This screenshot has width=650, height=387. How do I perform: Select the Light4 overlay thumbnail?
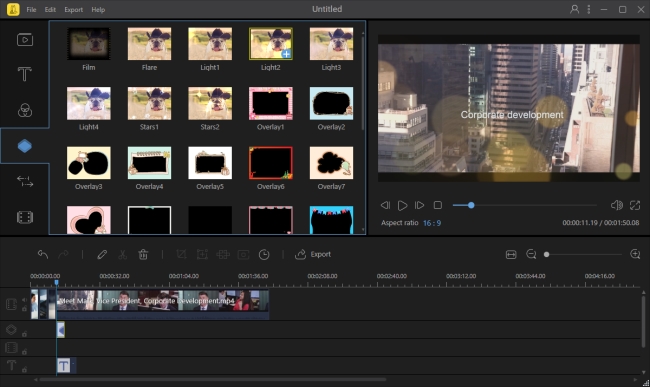coord(89,104)
